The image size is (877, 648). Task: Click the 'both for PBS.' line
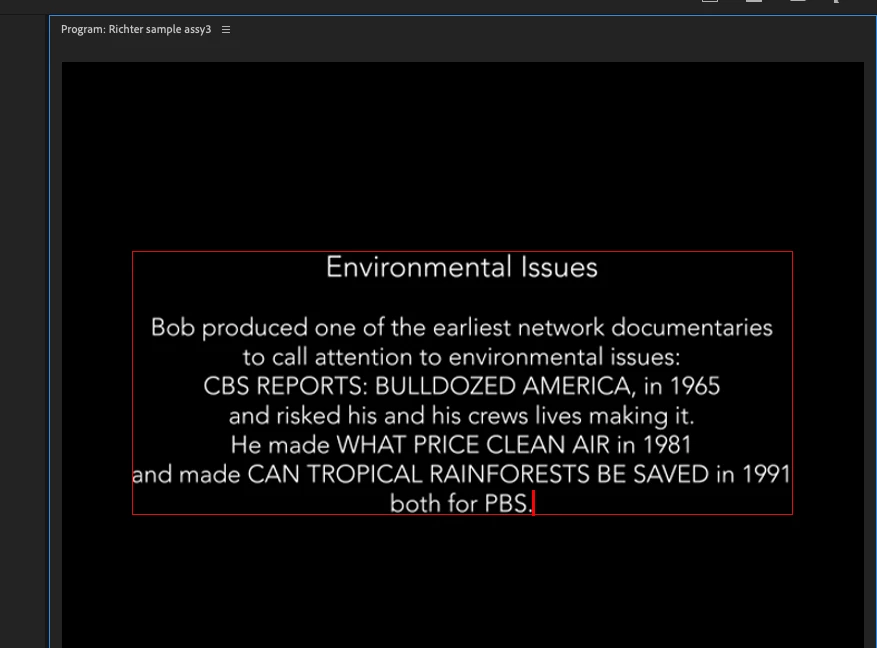[461, 504]
